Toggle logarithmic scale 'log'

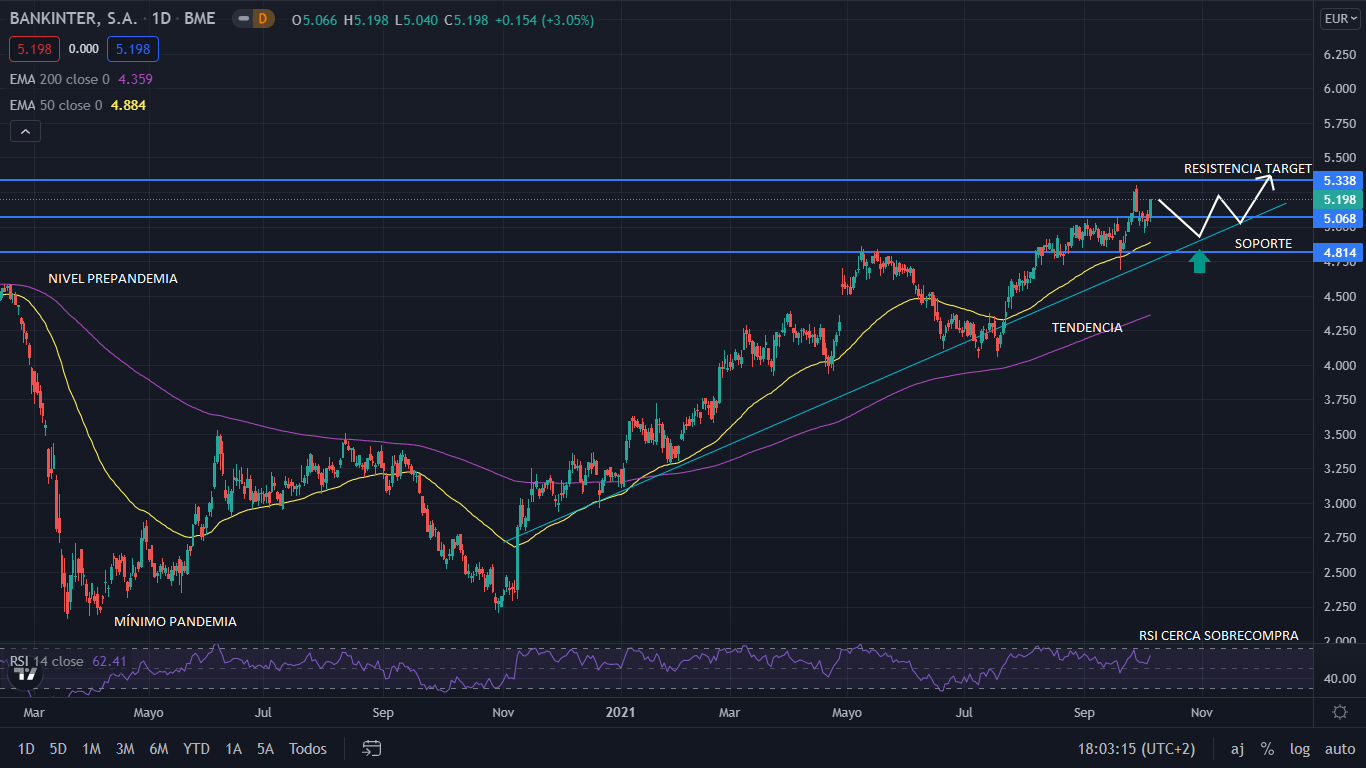(1300, 748)
